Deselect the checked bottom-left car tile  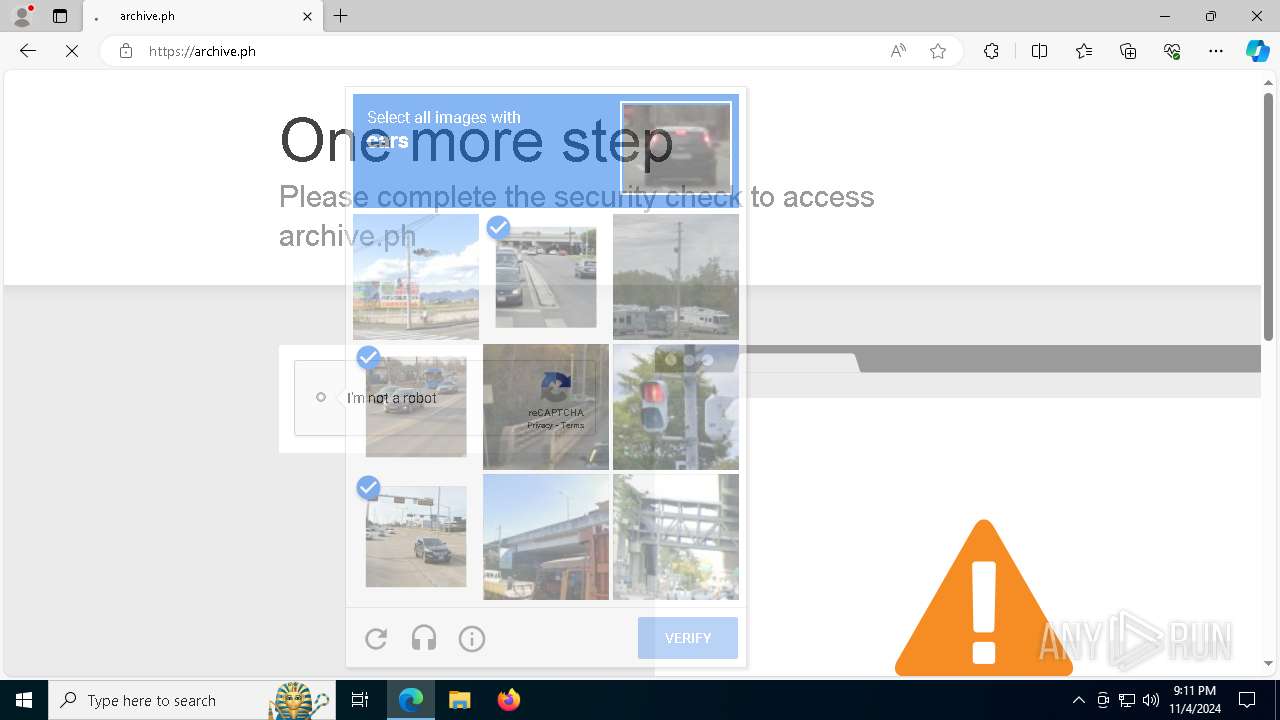coord(416,537)
